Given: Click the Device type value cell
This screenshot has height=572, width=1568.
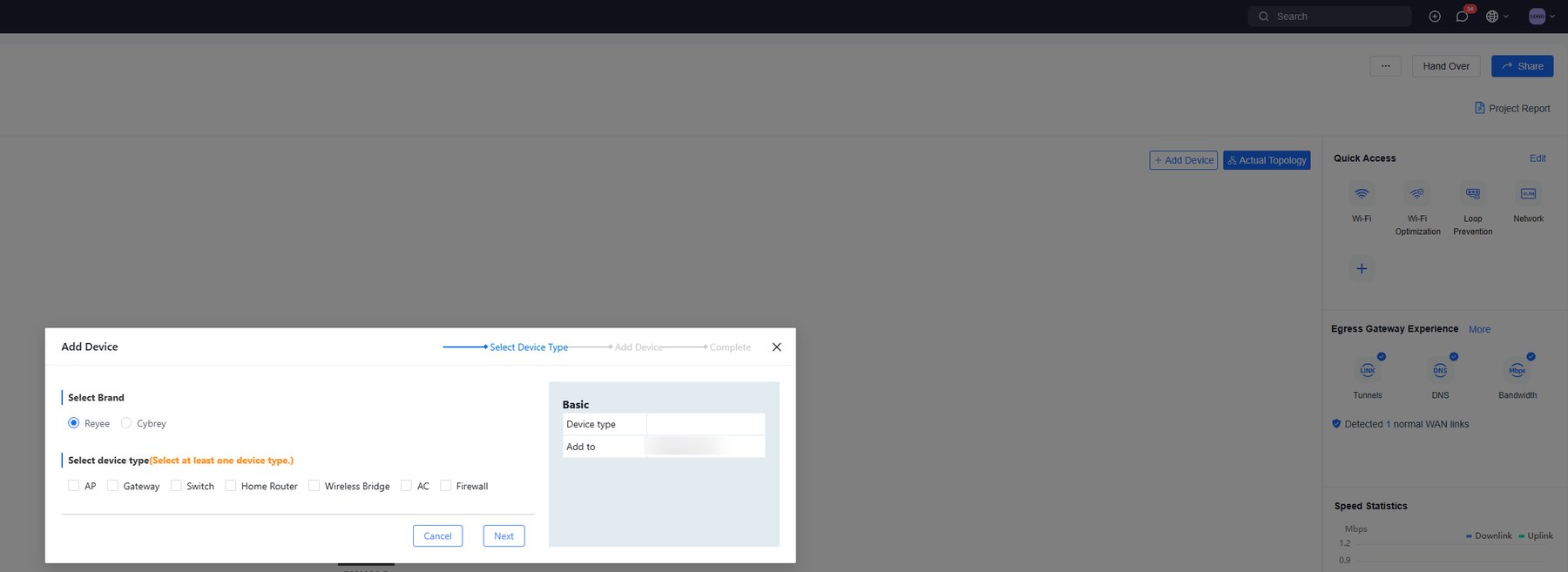Looking at the screenshot, I should point(706,424).
